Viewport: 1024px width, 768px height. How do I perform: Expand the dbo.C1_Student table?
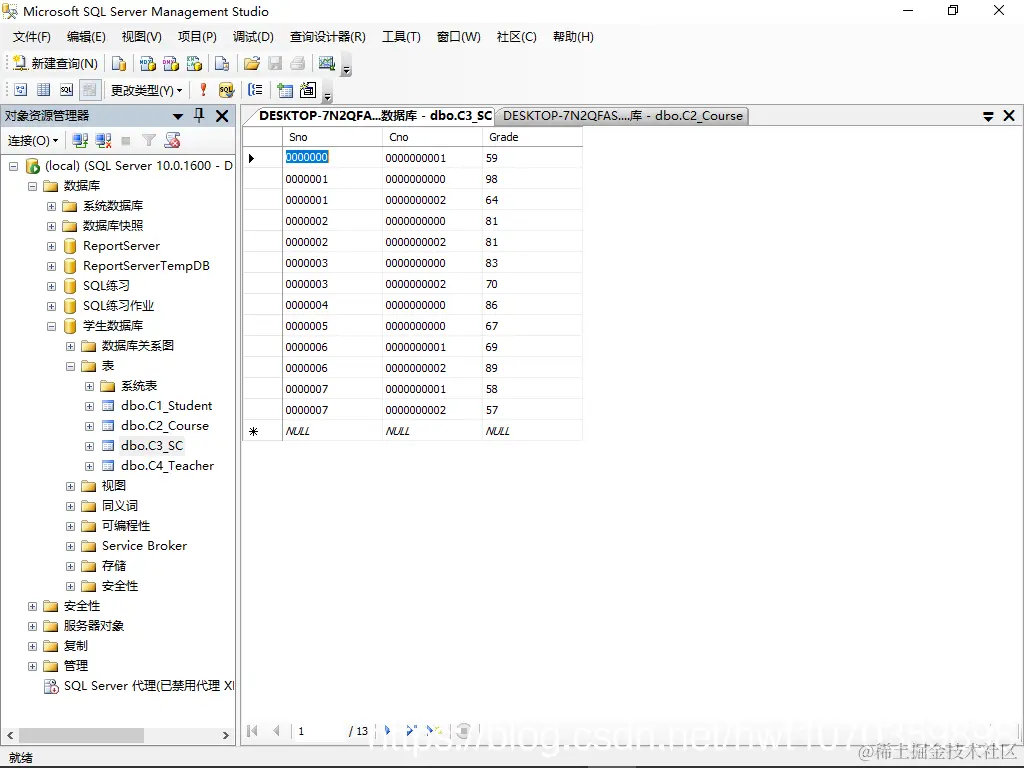pyautogui.click(x=89, y=406)
